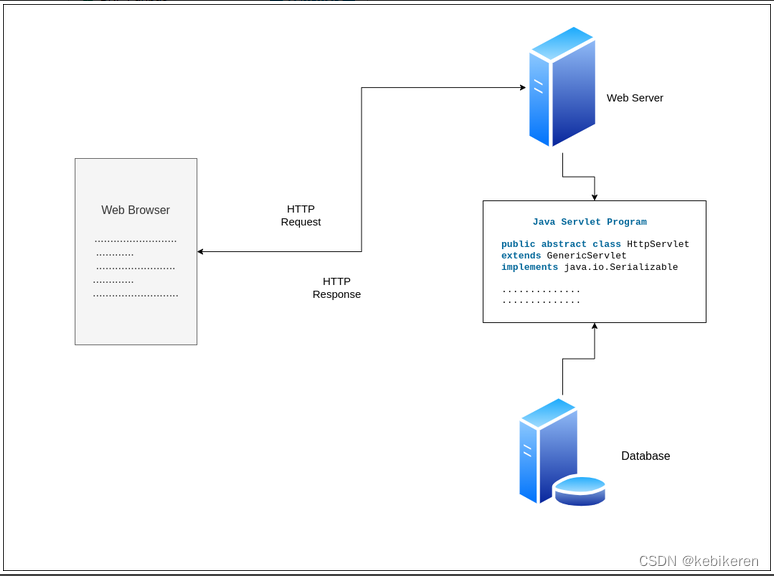Select the "Java Servlet Program" heading
The image size is (774, 576).
(x=589, y=222)
